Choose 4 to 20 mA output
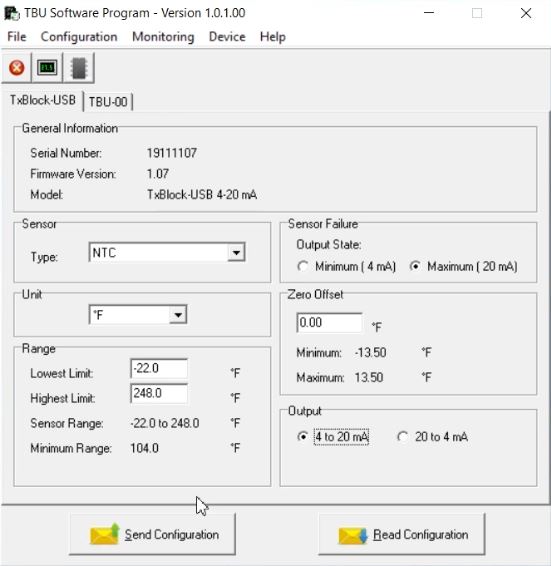This screenshot has height=566, width=551. 303,437
